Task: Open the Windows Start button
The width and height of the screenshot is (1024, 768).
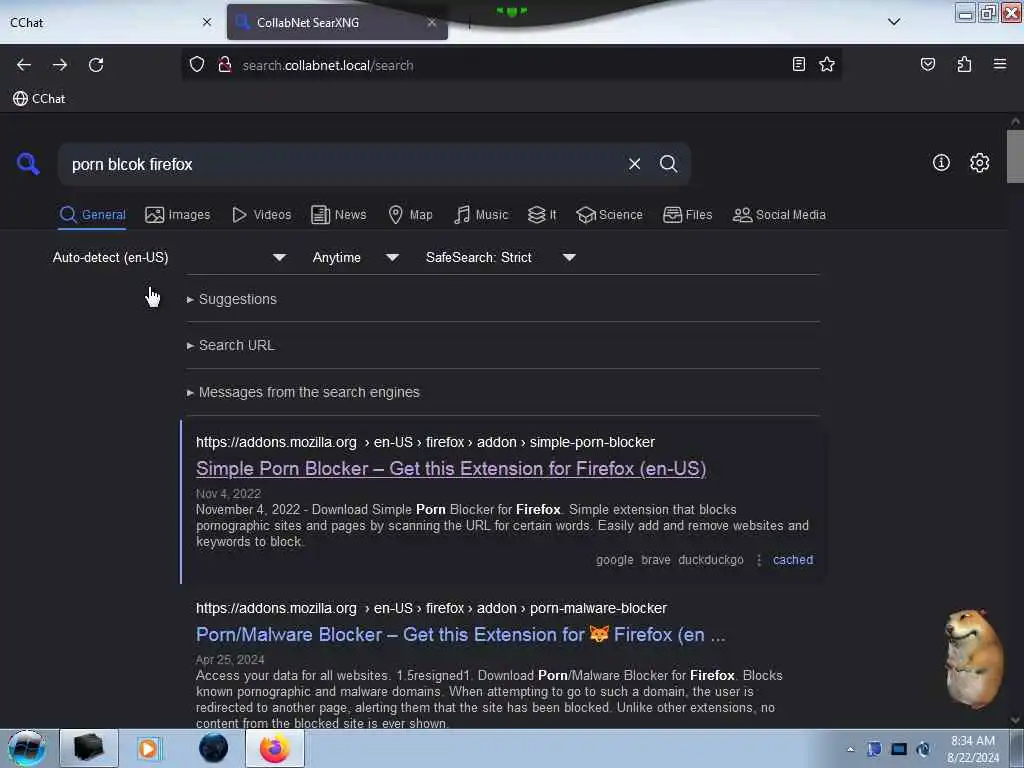Action: pos(27,748)
